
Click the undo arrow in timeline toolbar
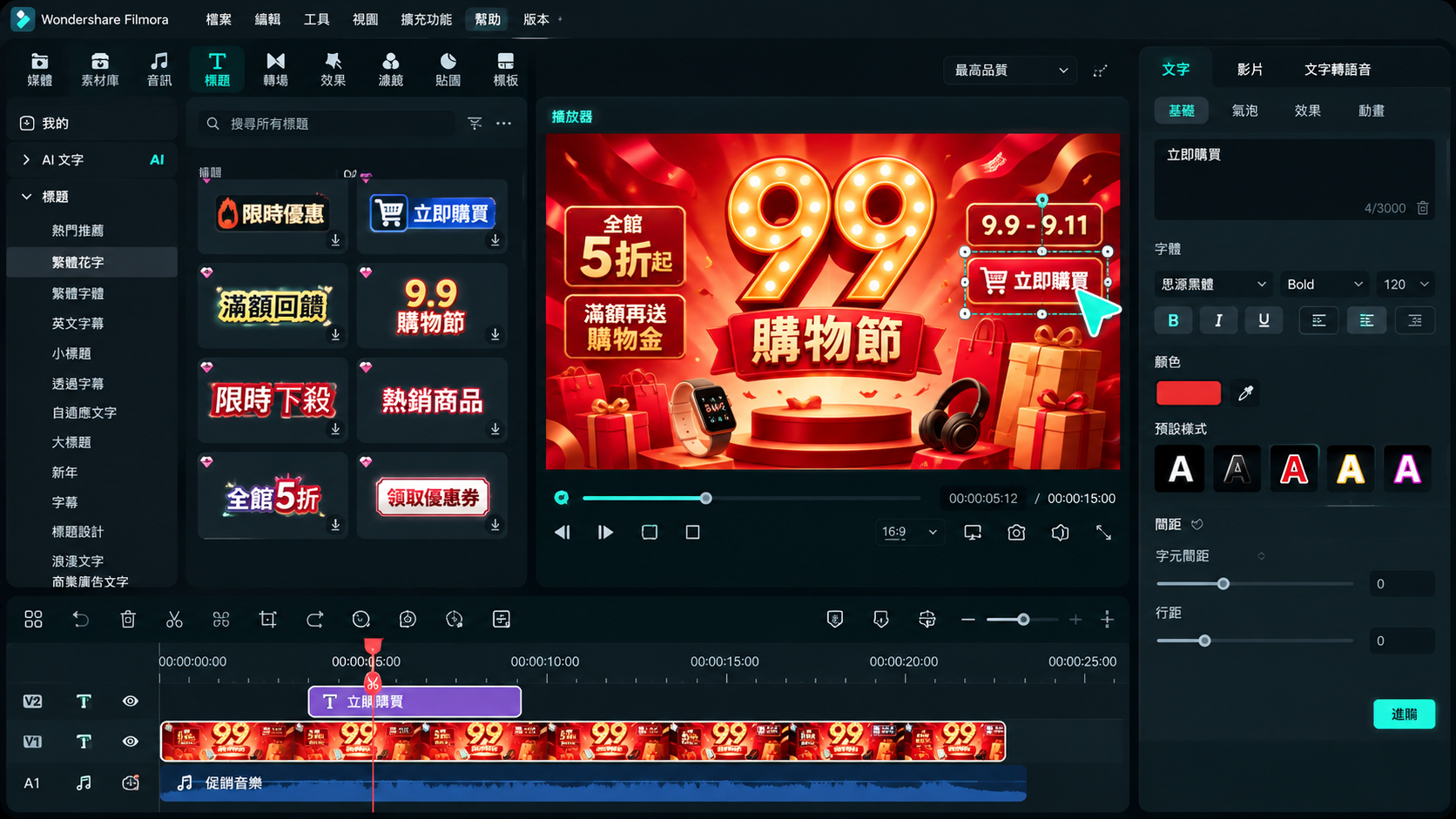pos(80,619)
